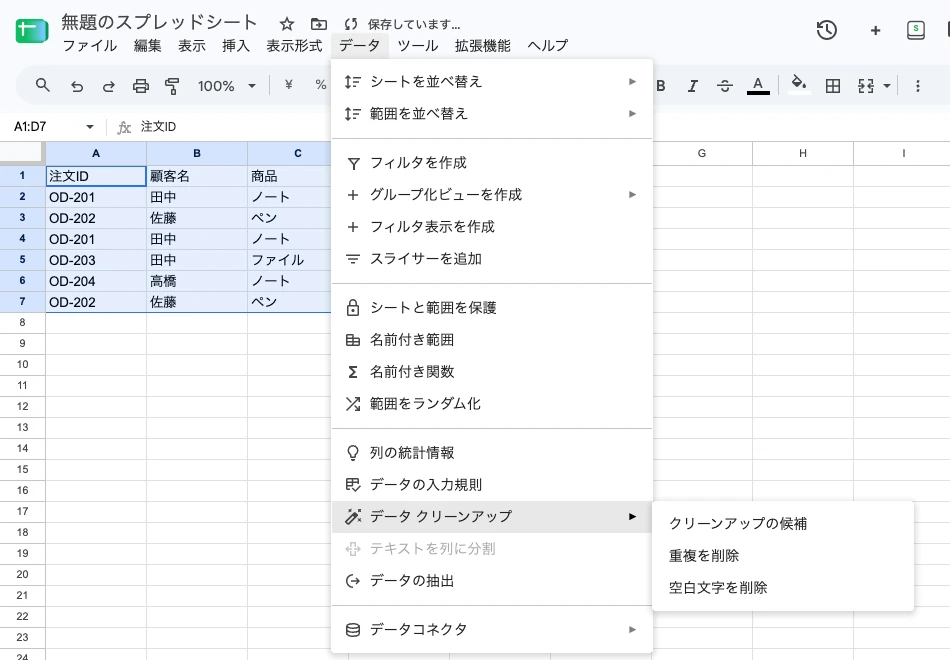Choose スライサーを追加
950x660 pixels.
coord(492,259)
